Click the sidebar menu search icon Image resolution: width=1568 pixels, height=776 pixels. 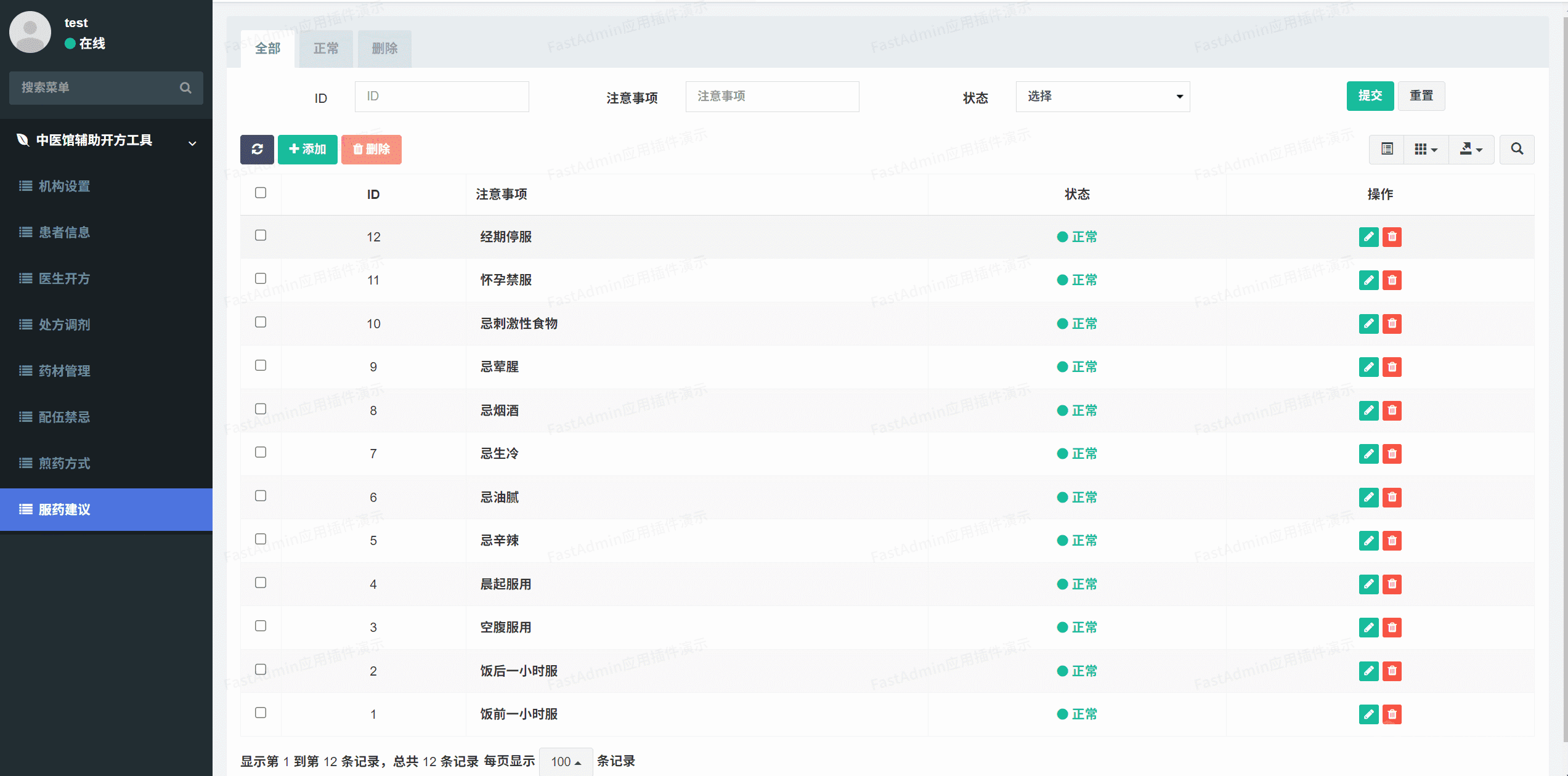click(185, 87)
